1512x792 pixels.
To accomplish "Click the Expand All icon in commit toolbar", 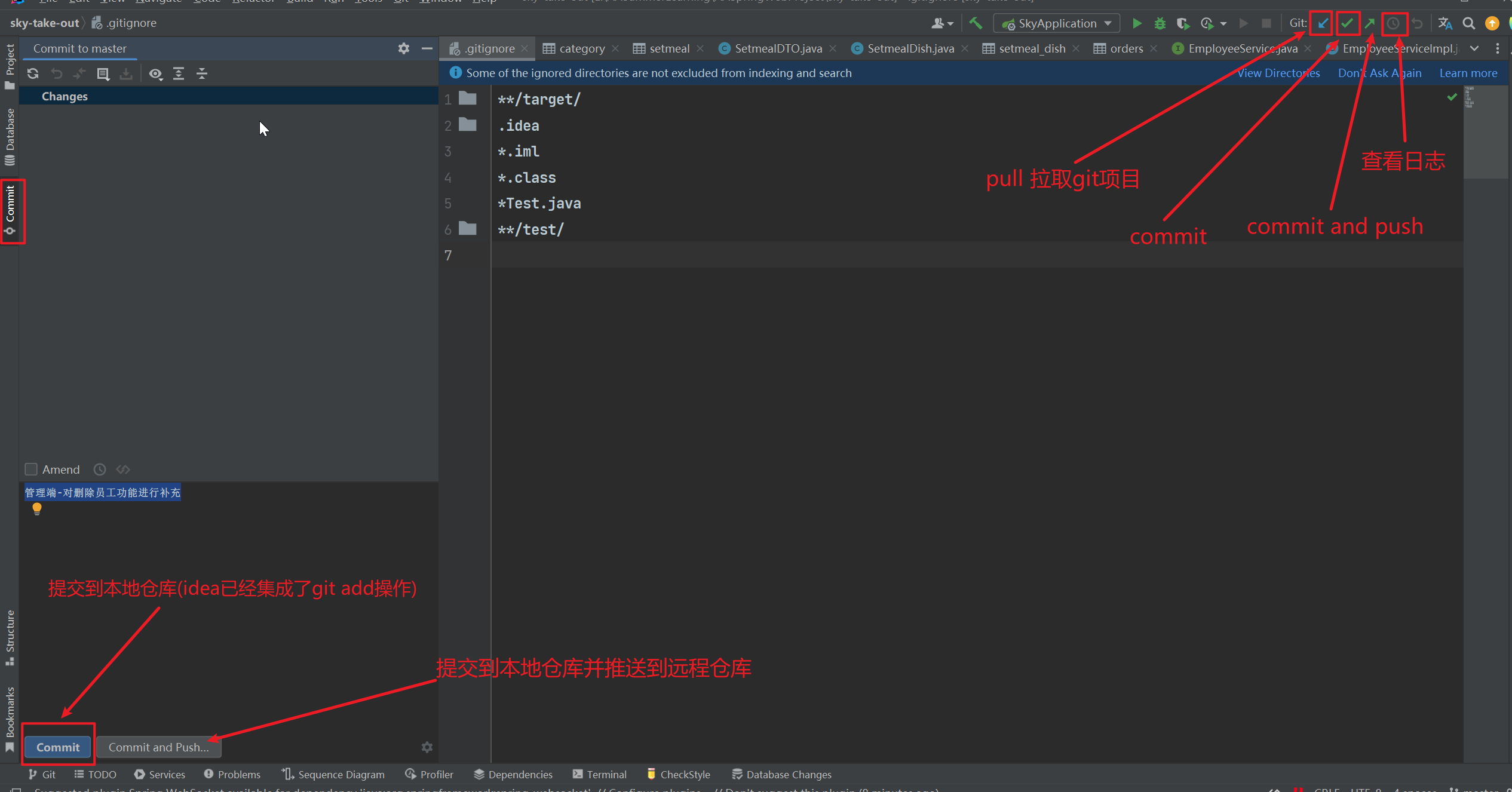I will (x=179, y=73).
